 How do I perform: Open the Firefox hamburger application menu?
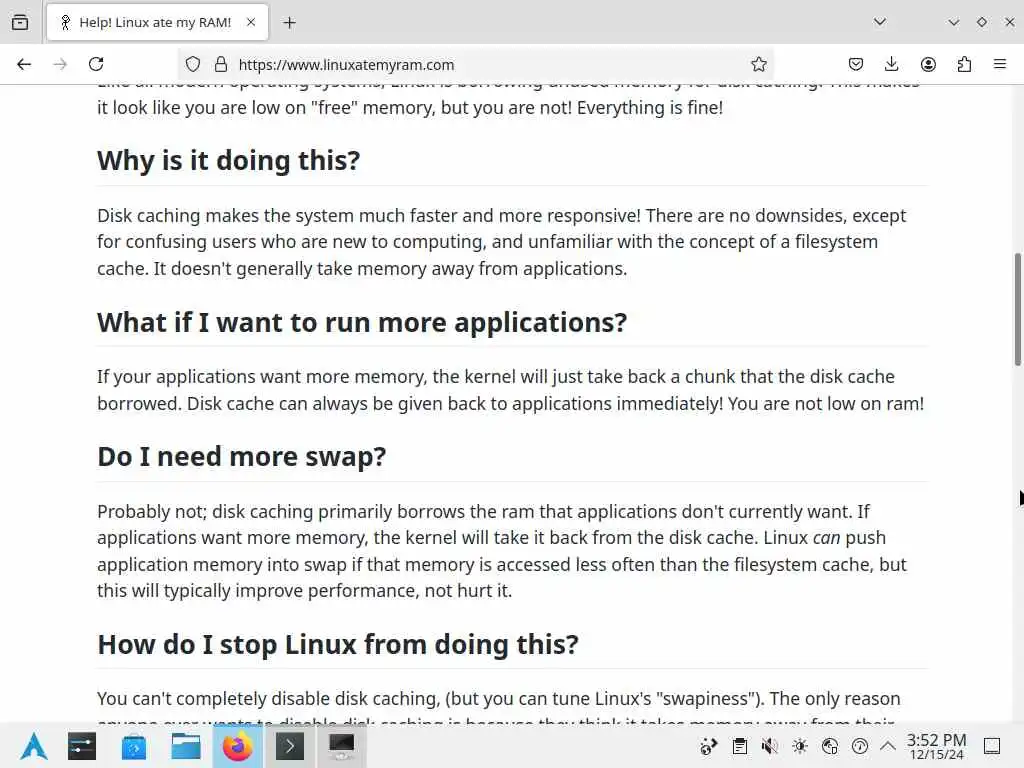(x=1000, y=64)
